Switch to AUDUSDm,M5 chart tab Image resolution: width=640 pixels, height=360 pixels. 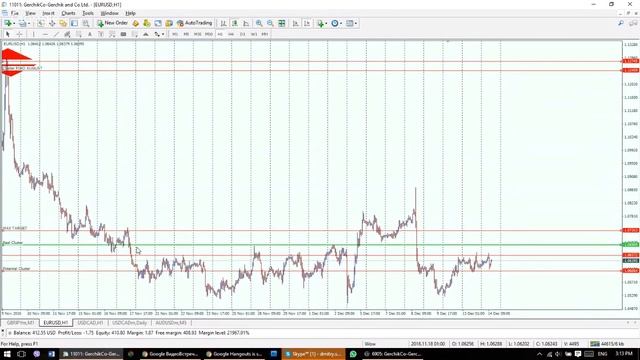[x=171, y=323]
